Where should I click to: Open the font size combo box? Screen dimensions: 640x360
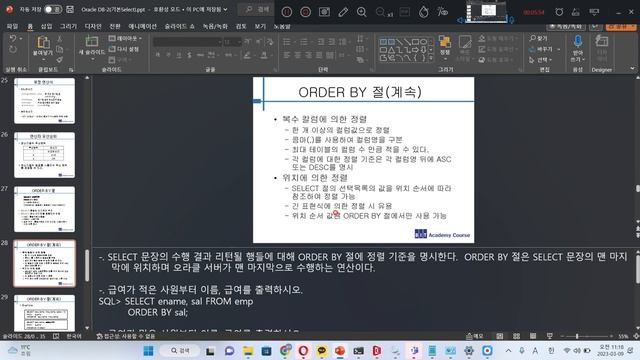(x=232, y=42)
